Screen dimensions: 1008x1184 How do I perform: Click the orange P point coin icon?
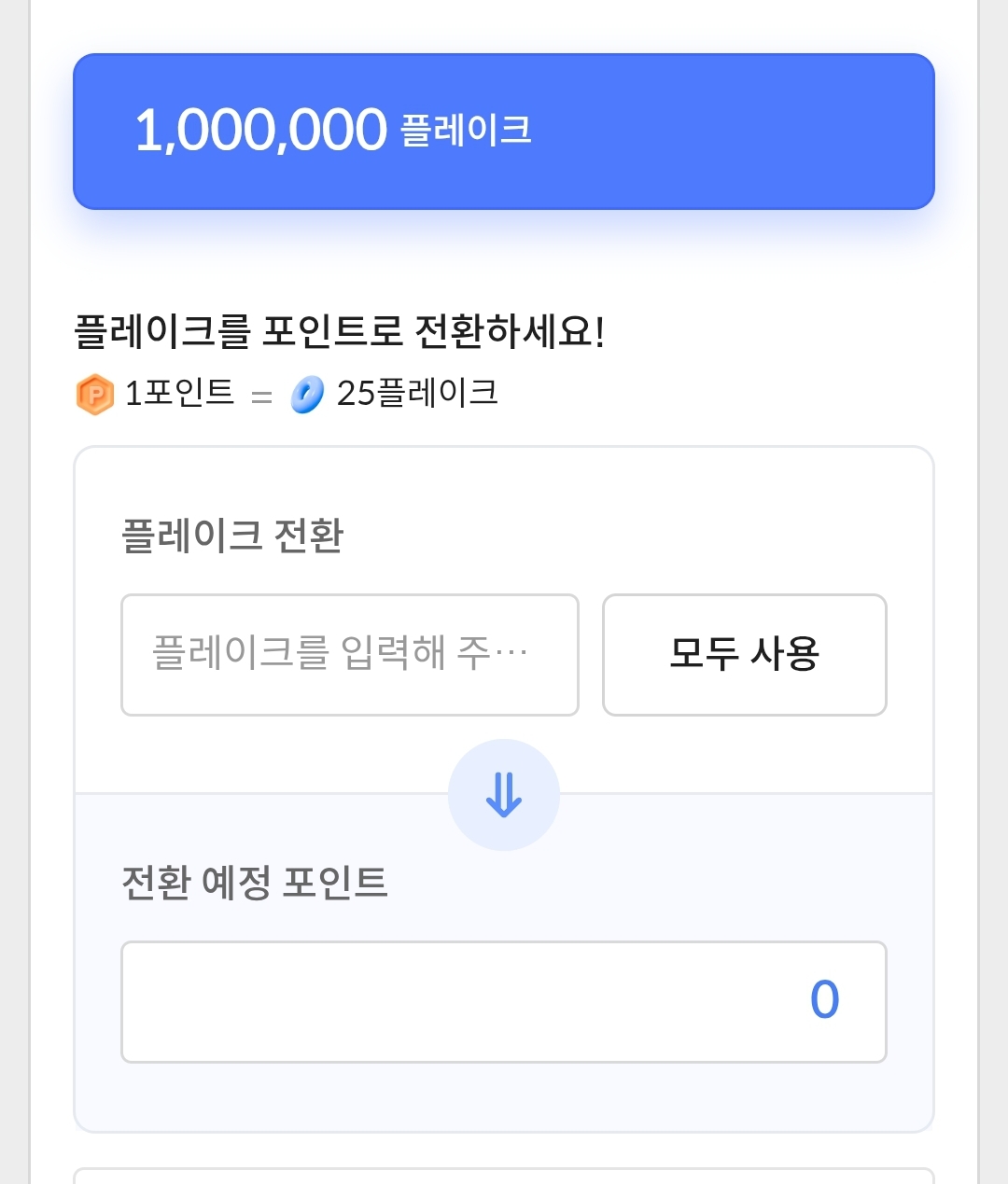[94, 394]
